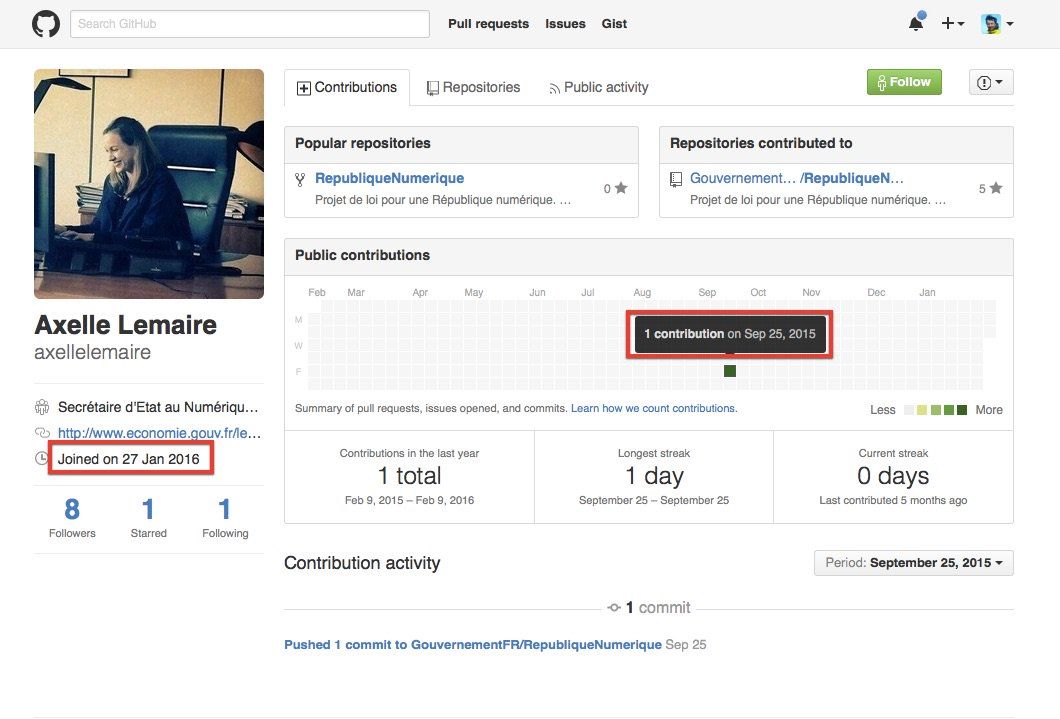Click the fork icon for RepubliqueNumerique

(300, 179)
